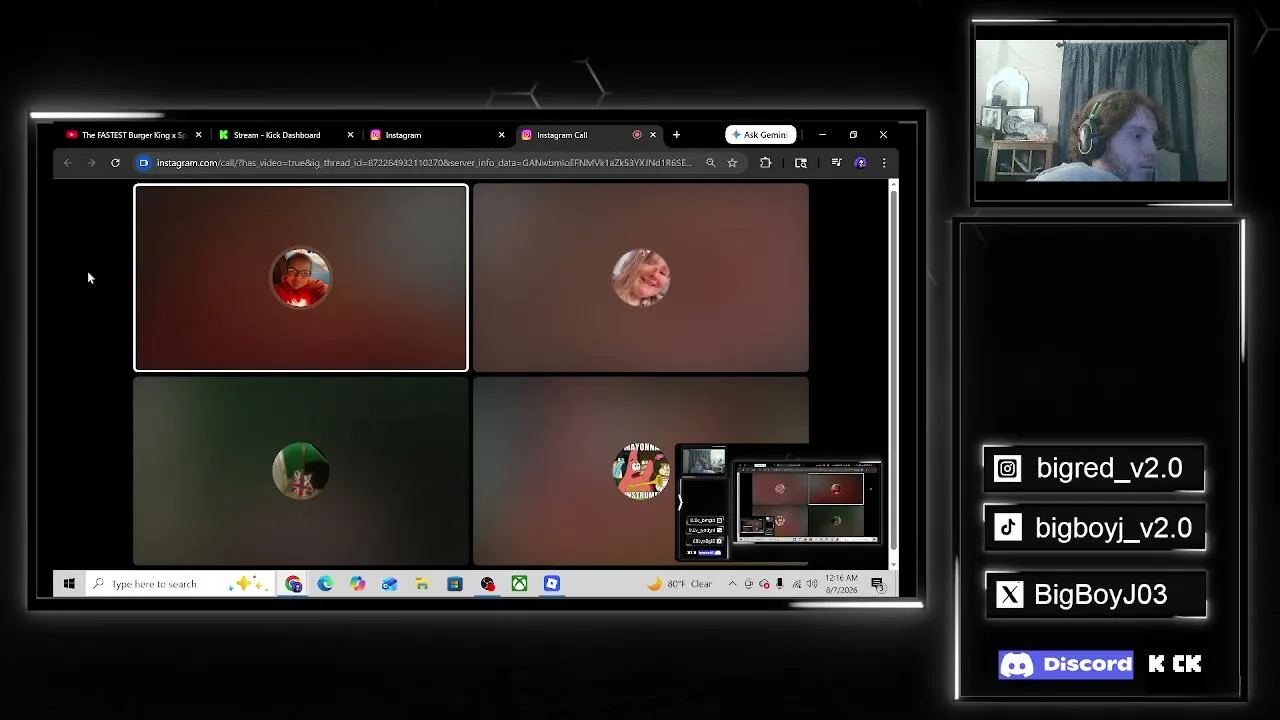
Task: Click the Kick logo on overlay
Action: tap(1175, 664)
